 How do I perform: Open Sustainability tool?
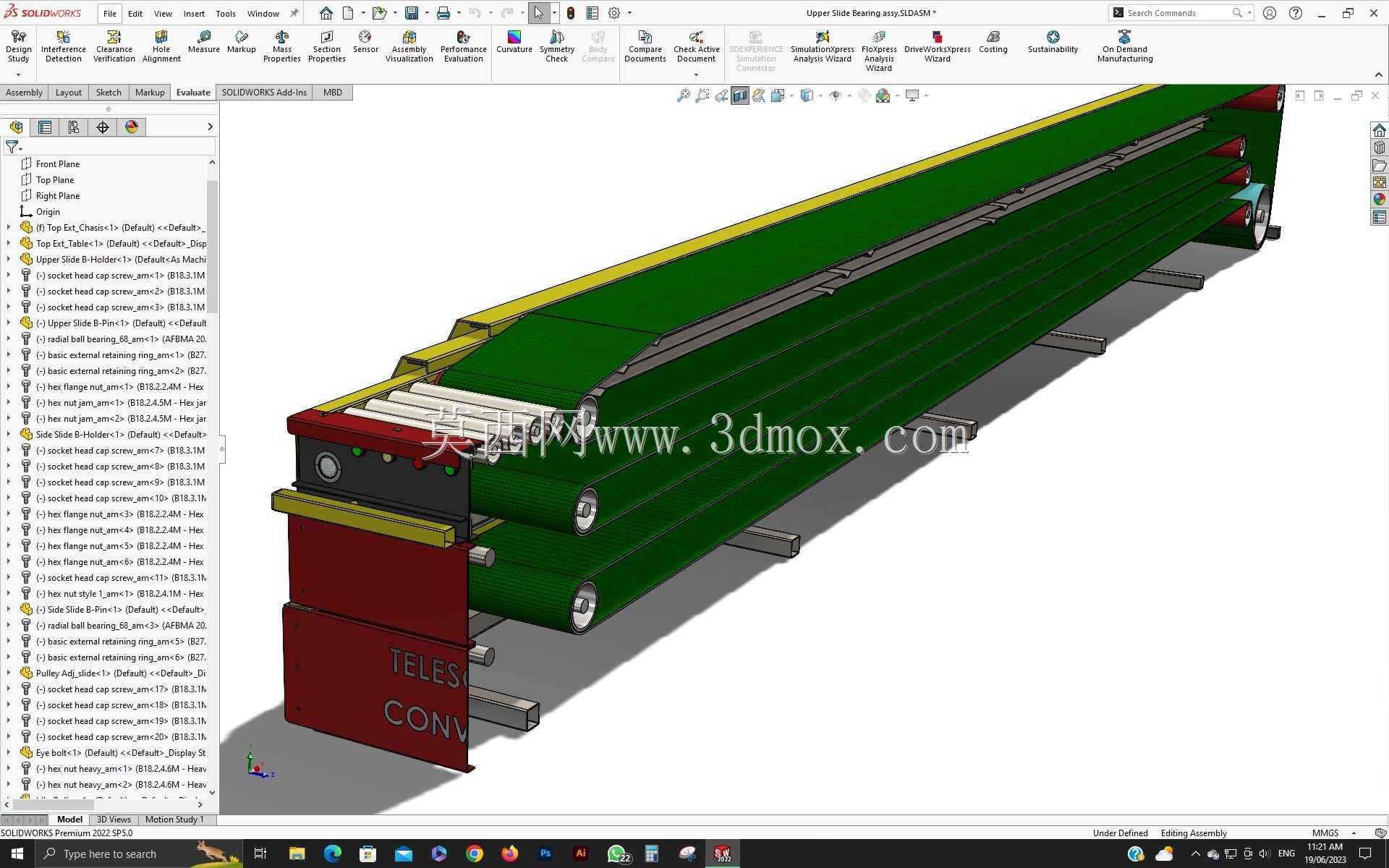(x=1053, y=42)
